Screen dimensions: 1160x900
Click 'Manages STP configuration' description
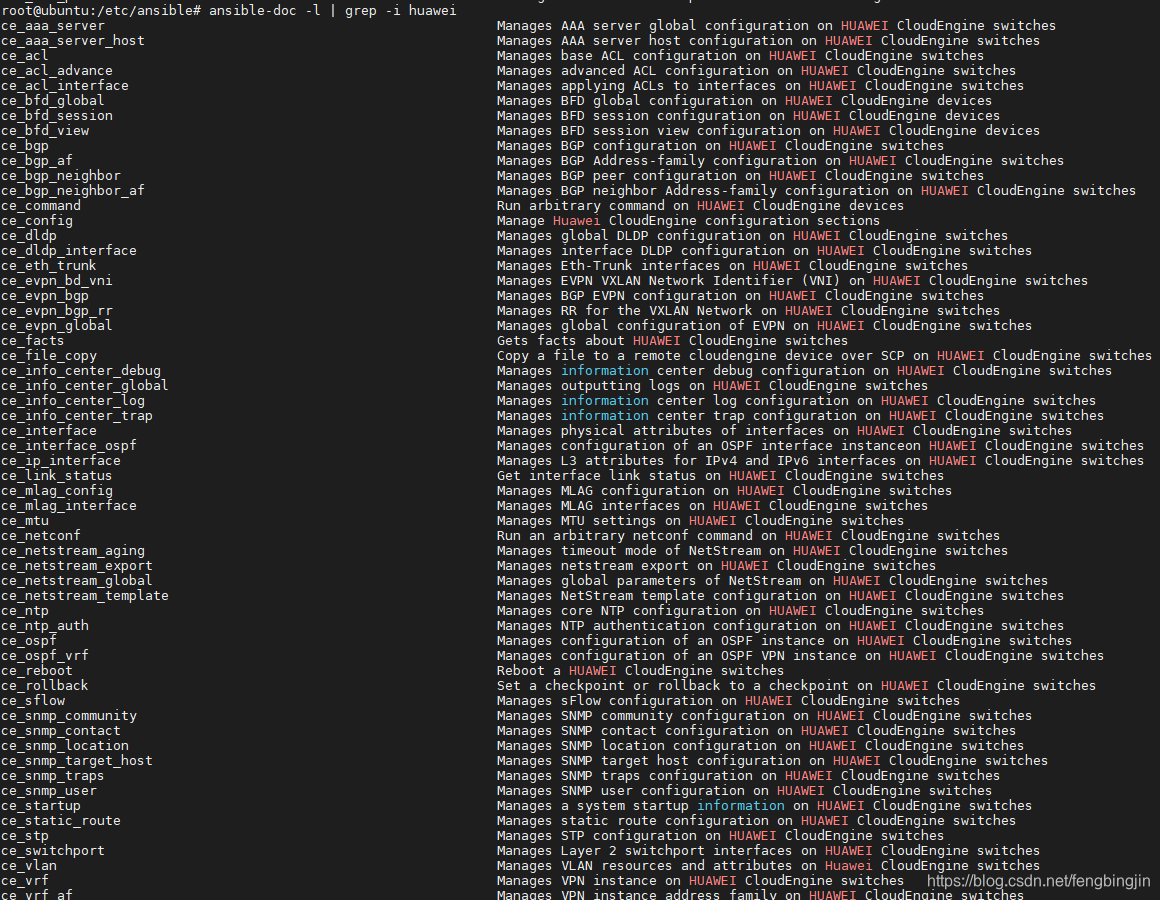pyautogui.click(x=721, y=836)
